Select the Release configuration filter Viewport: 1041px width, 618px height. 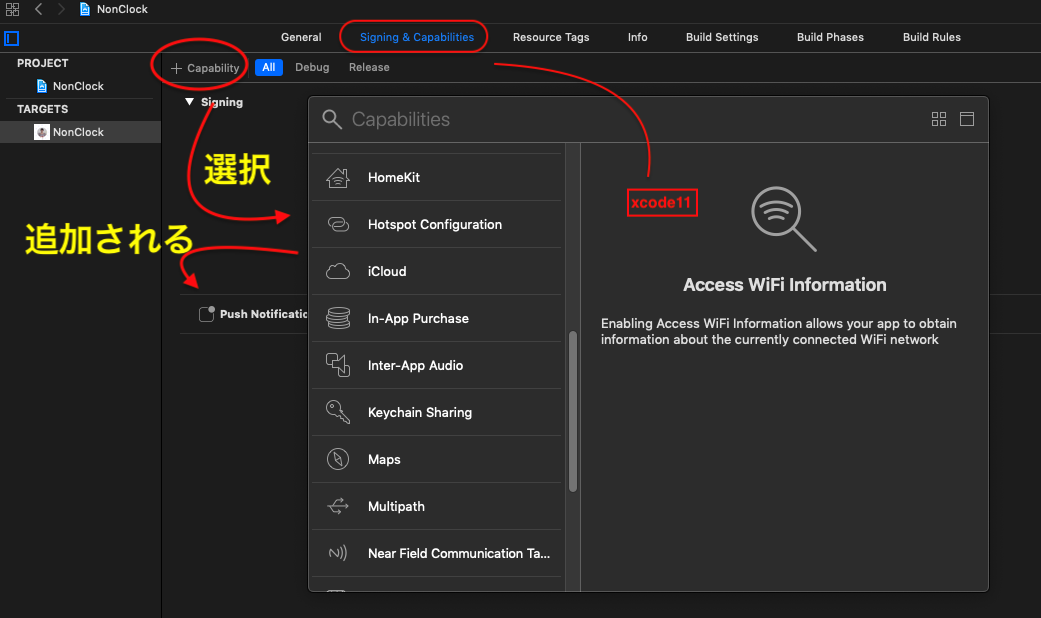369,68
